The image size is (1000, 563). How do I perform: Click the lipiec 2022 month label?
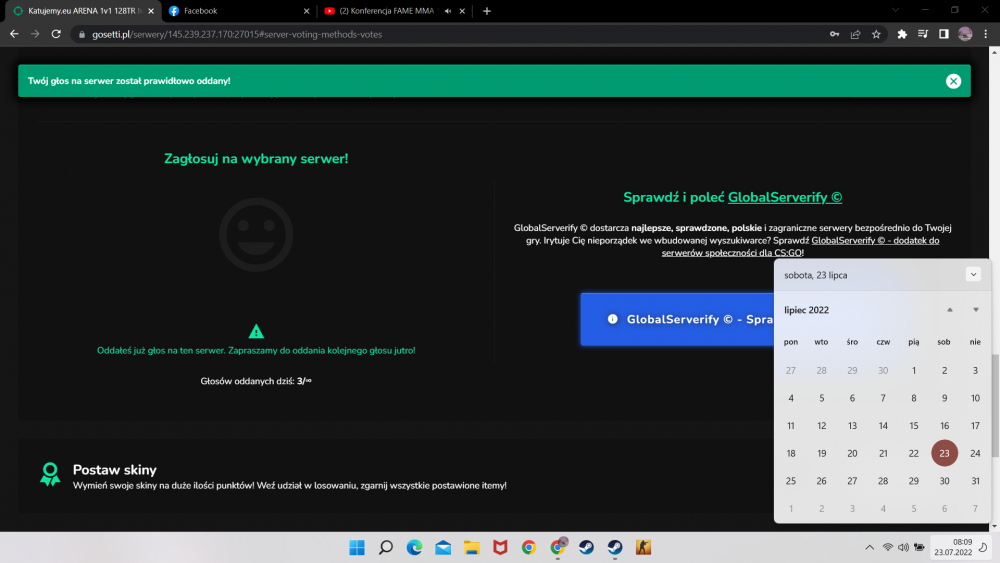806,310
